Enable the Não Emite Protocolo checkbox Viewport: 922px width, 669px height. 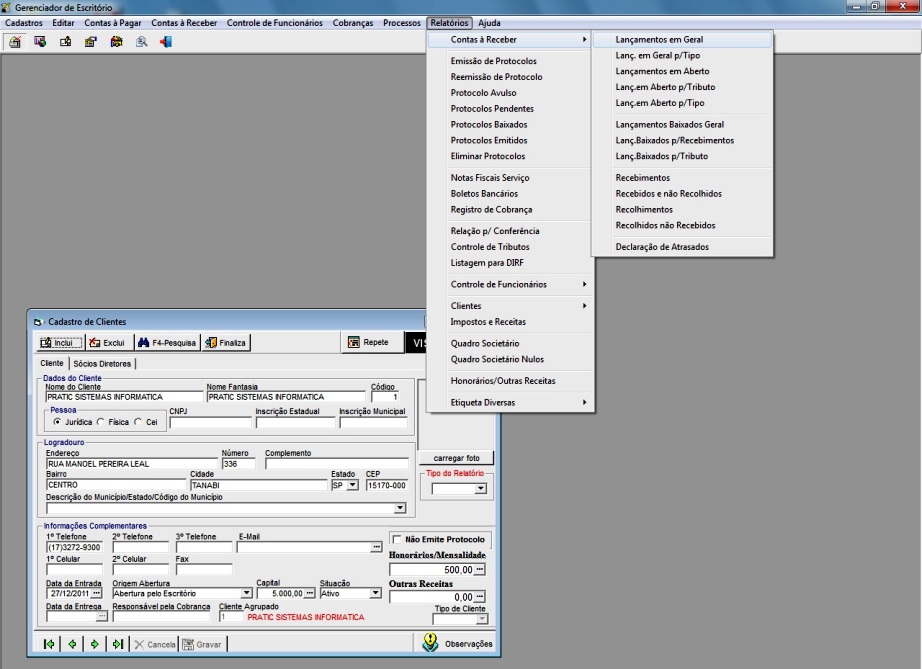point(396,539)
